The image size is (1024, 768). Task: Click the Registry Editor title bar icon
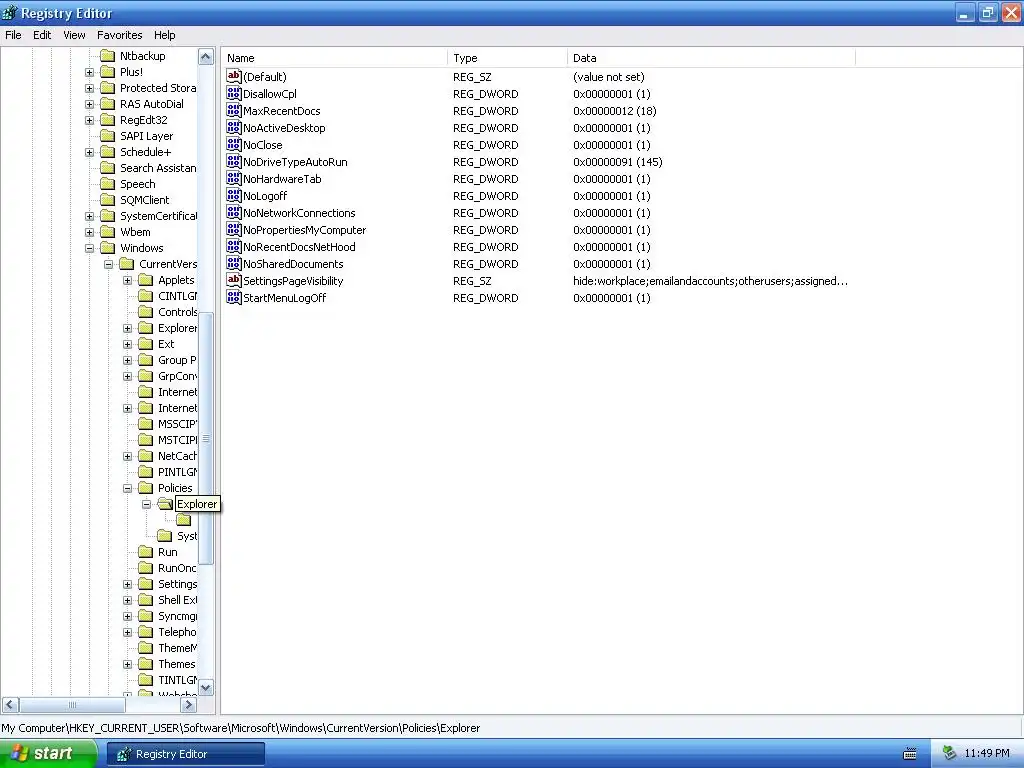10,13
